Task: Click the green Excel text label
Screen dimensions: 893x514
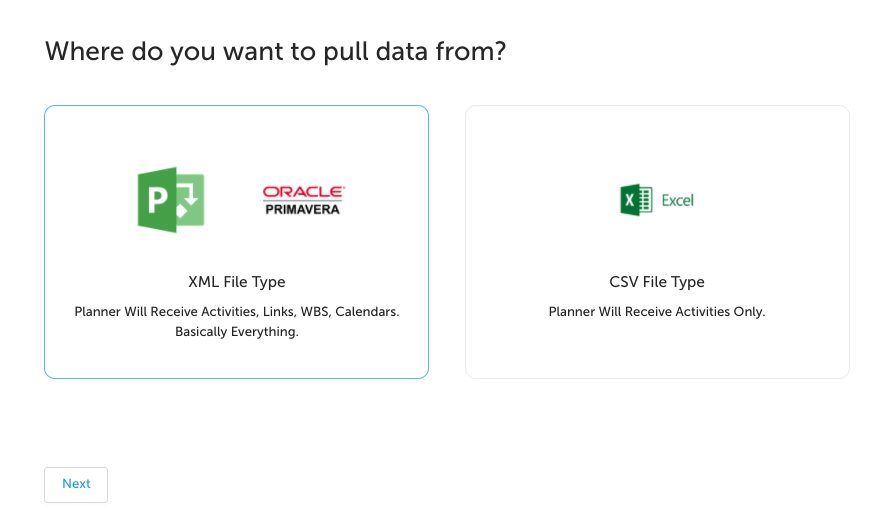Action: (678, 200)
